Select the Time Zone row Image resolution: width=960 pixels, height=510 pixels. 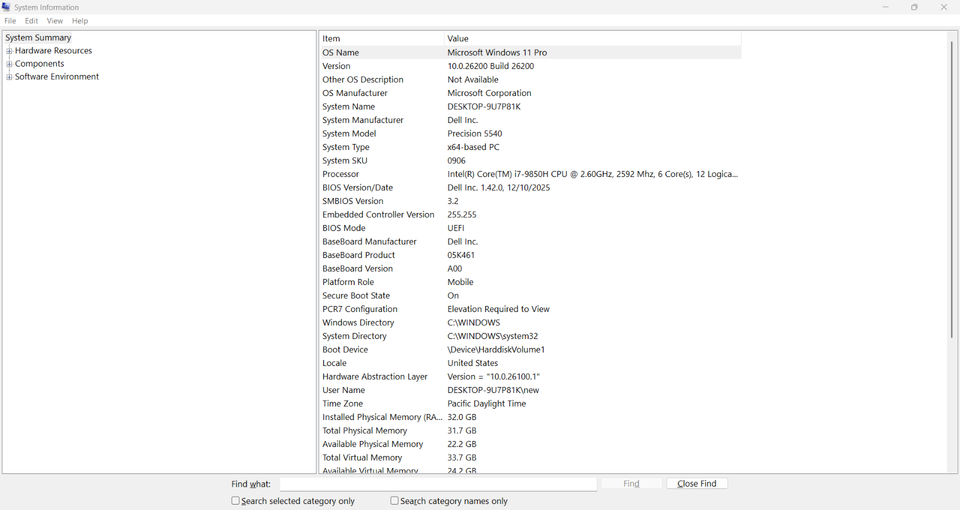(530, 403)
